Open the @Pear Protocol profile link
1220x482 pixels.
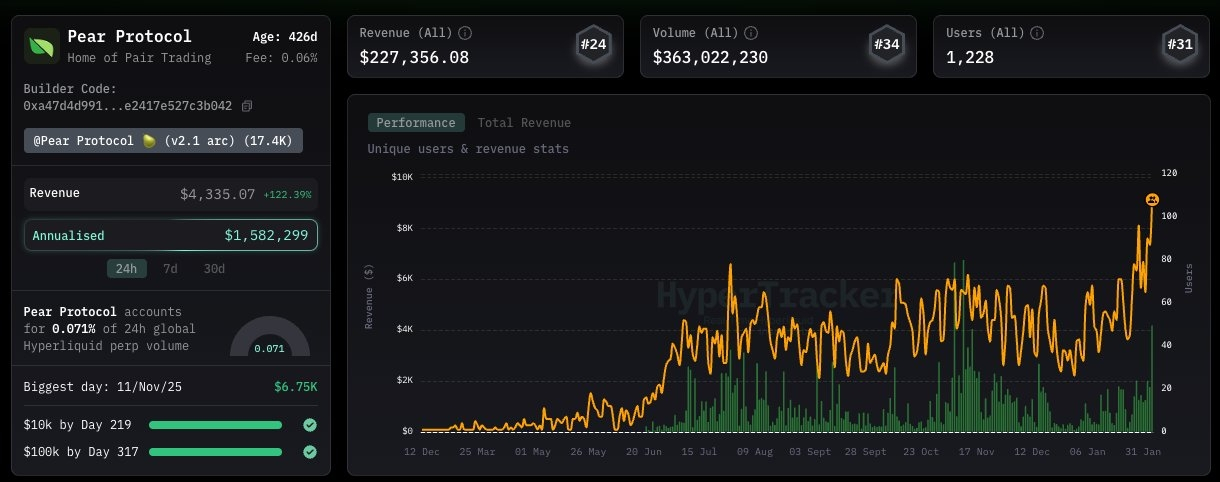coord(163,141)
